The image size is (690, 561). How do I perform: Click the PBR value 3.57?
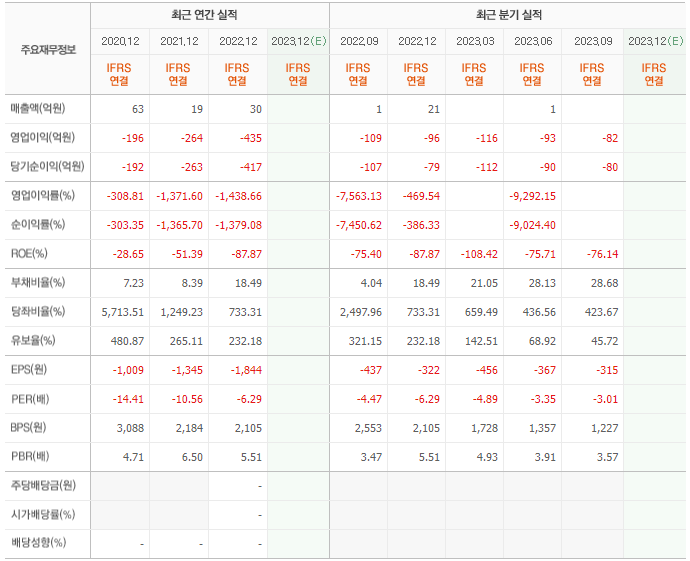(608, 457)
